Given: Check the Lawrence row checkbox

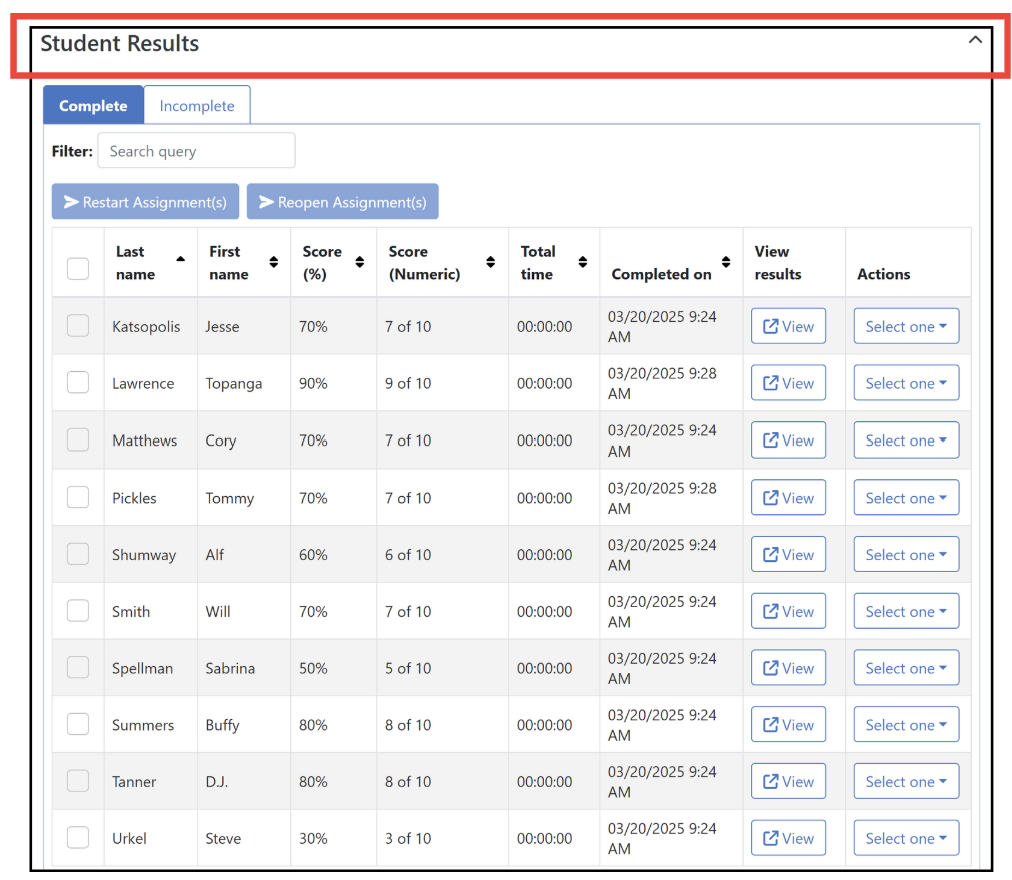Looking at the screenshot, I should (78, 382).
